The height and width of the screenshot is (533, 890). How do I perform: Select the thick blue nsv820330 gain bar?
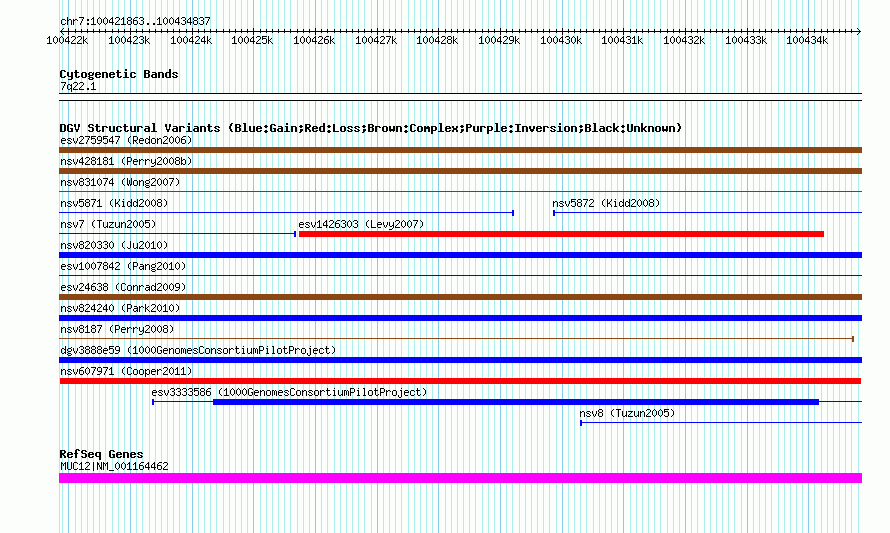click(x=460, y=255)
